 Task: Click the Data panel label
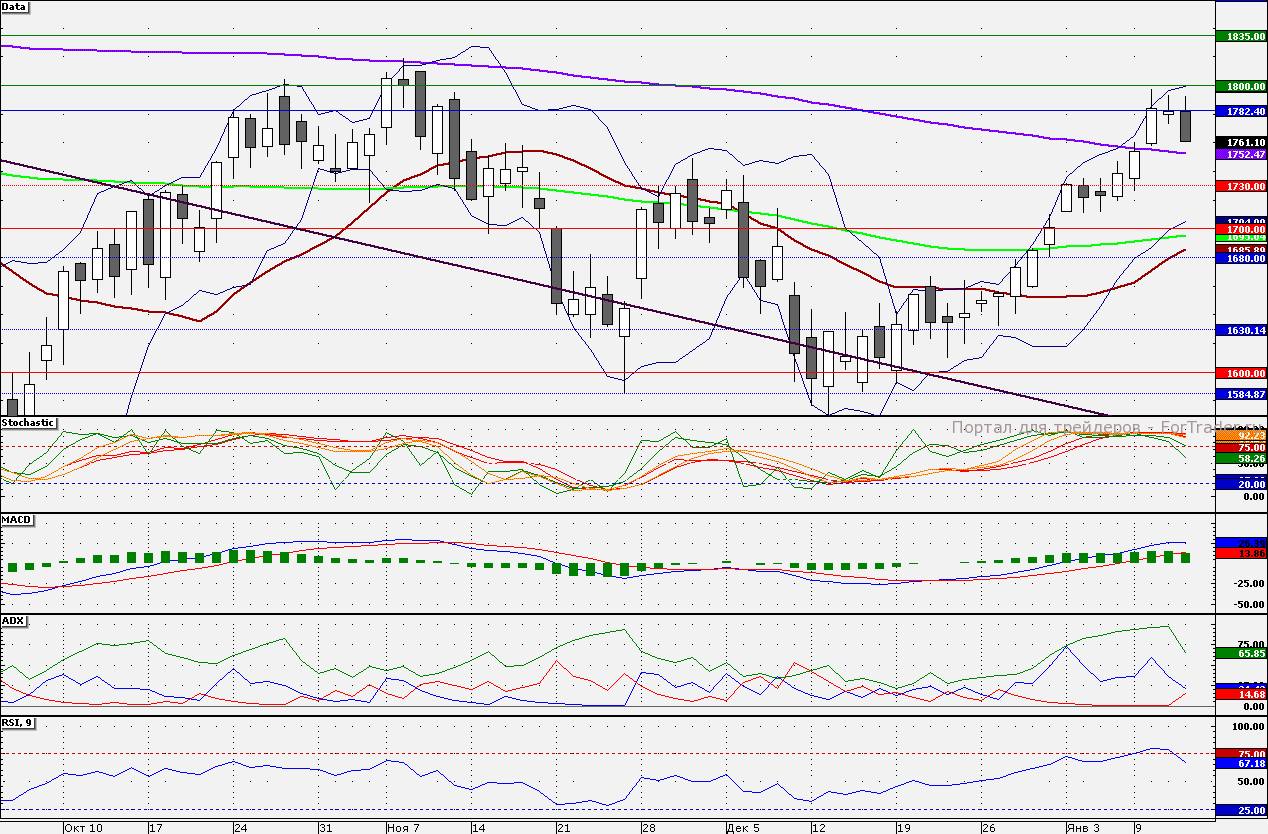[15, 7]
